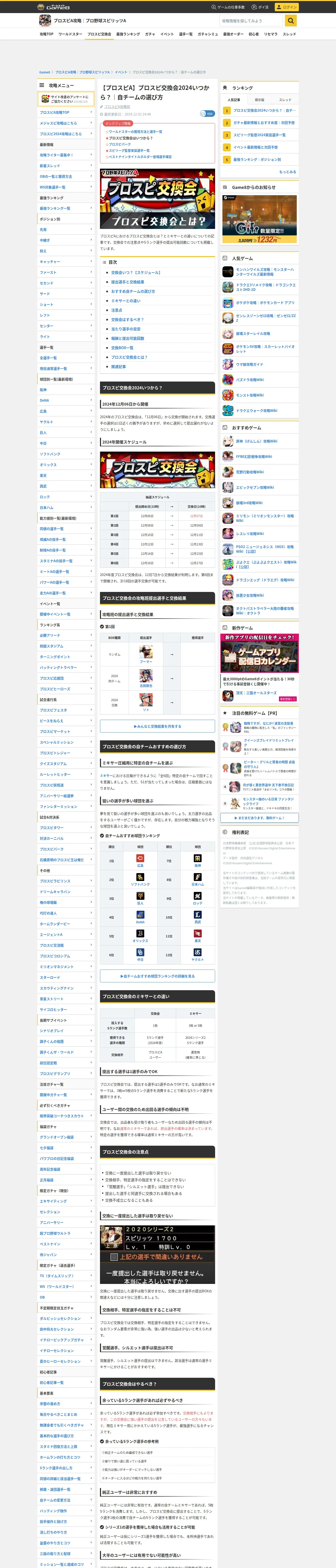Image resolution: width=336 pixels, height=1568 pixels.
Task: Click the ログイン button
Action: point(287,7)
